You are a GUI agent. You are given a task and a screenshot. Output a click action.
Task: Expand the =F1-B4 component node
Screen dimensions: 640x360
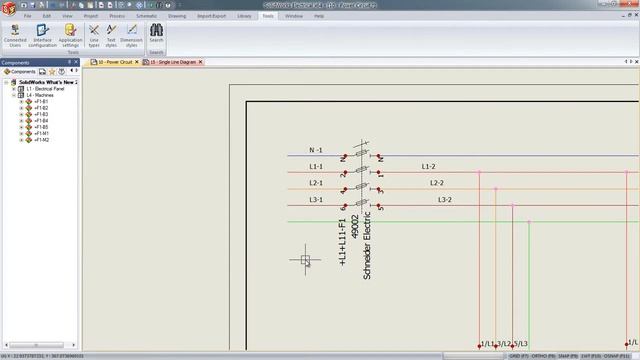coord(21,121)
